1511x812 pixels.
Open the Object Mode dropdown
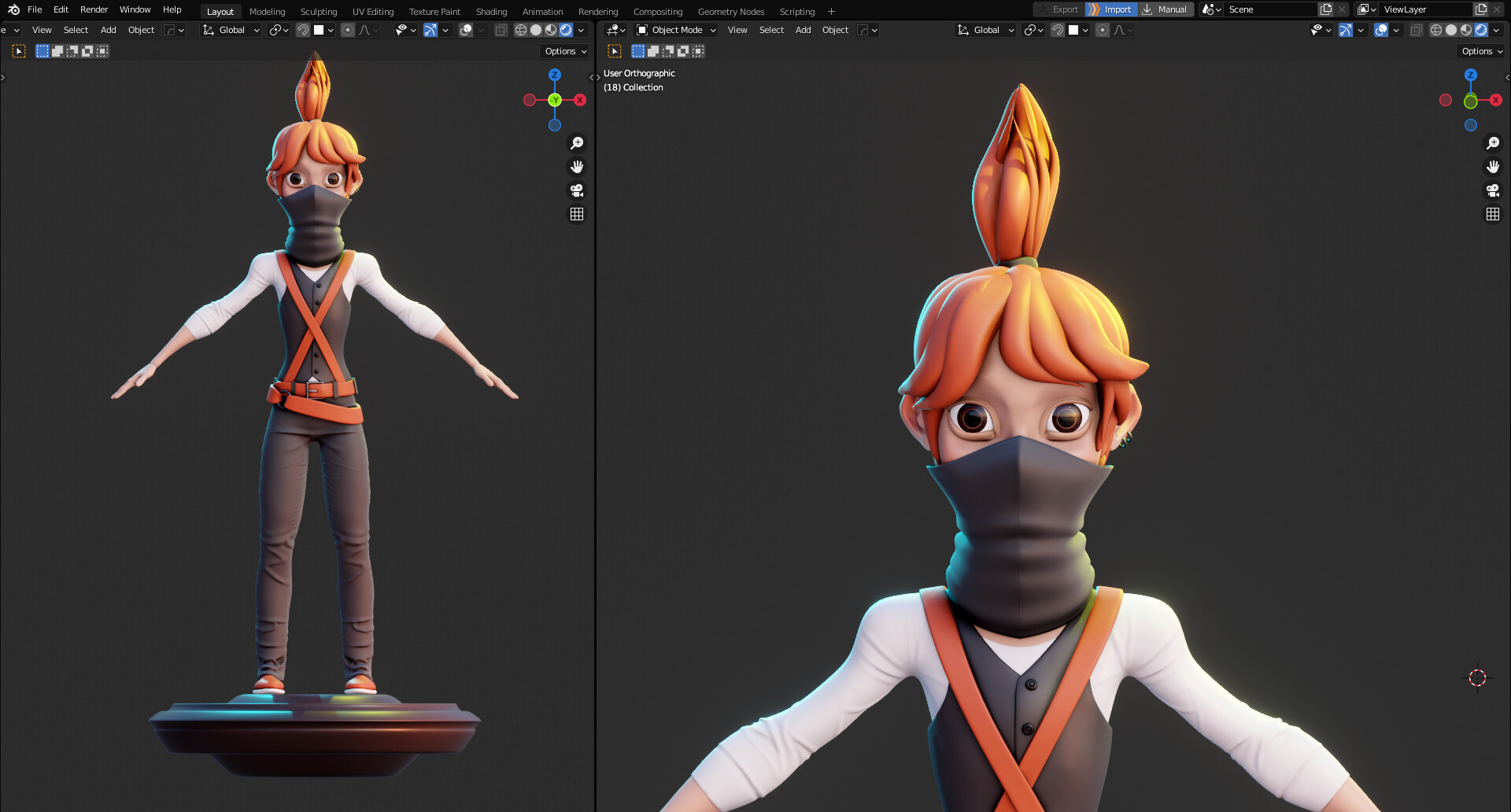pos(675,30)
